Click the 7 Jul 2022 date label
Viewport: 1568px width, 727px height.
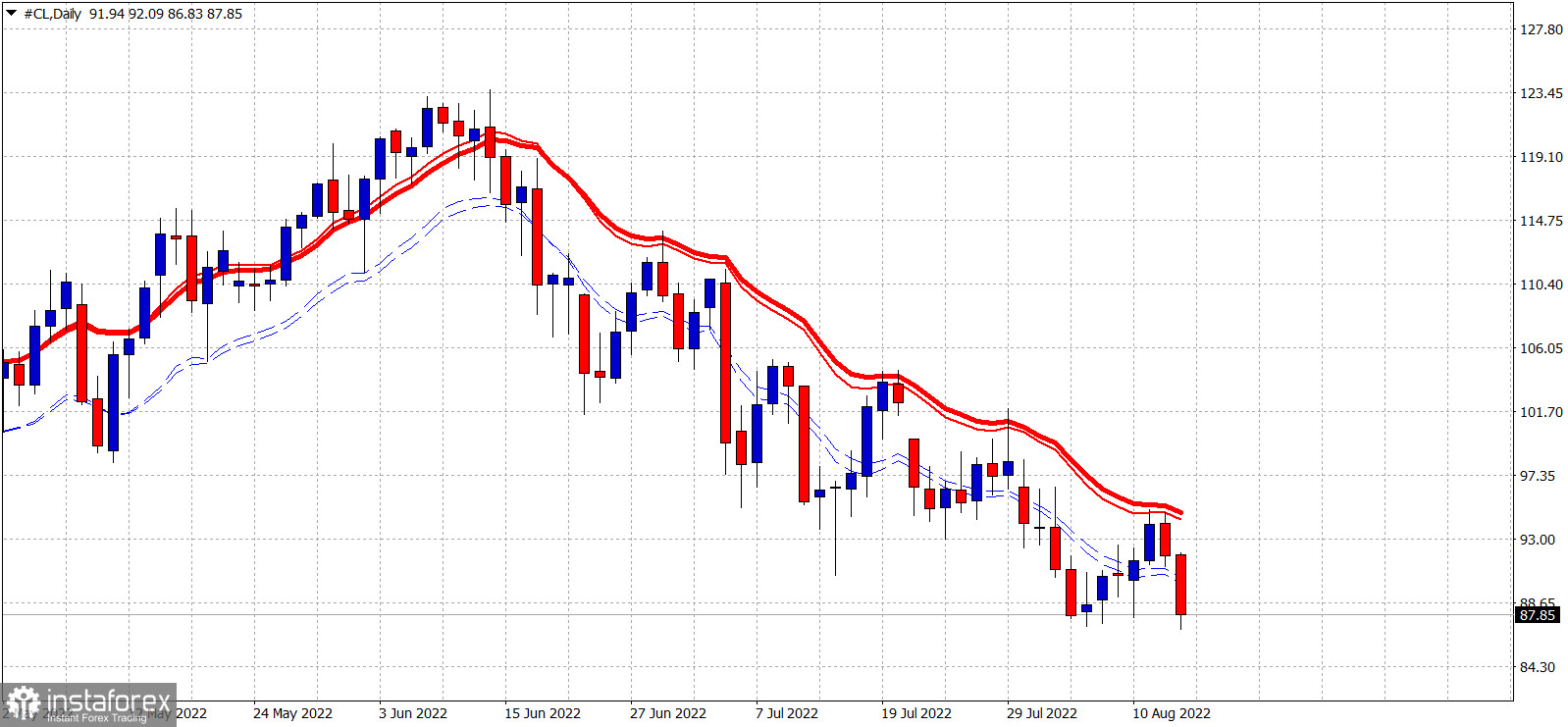(787, 713)
